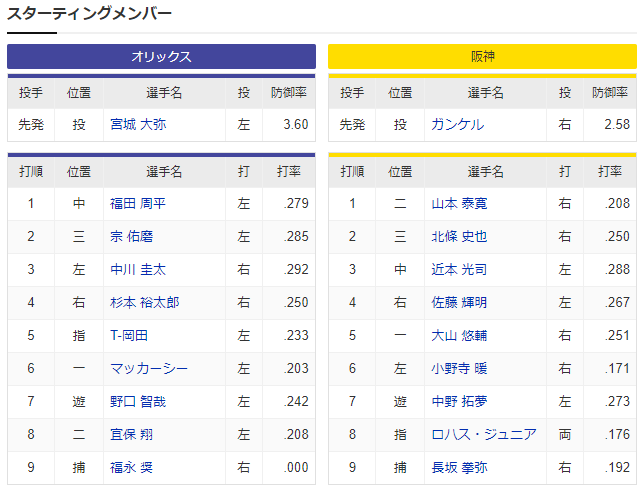Click the スターティングメンバー heading
The image size is (639, 487).
[x=89, y=14]
